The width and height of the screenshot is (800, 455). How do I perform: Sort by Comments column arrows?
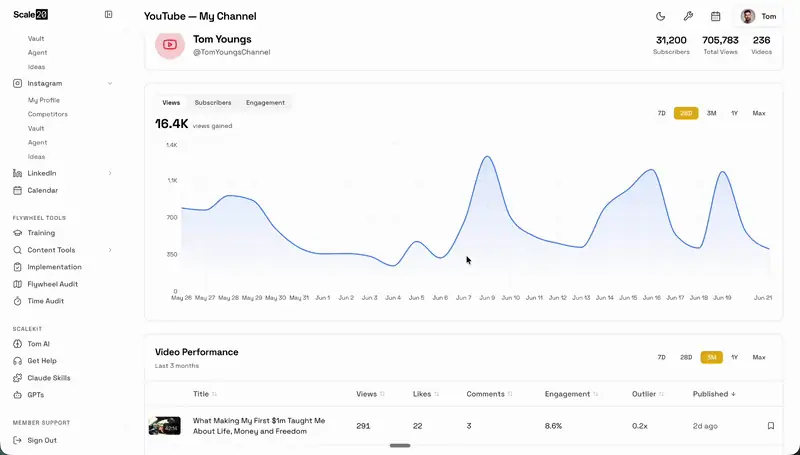tap(510, 394)
